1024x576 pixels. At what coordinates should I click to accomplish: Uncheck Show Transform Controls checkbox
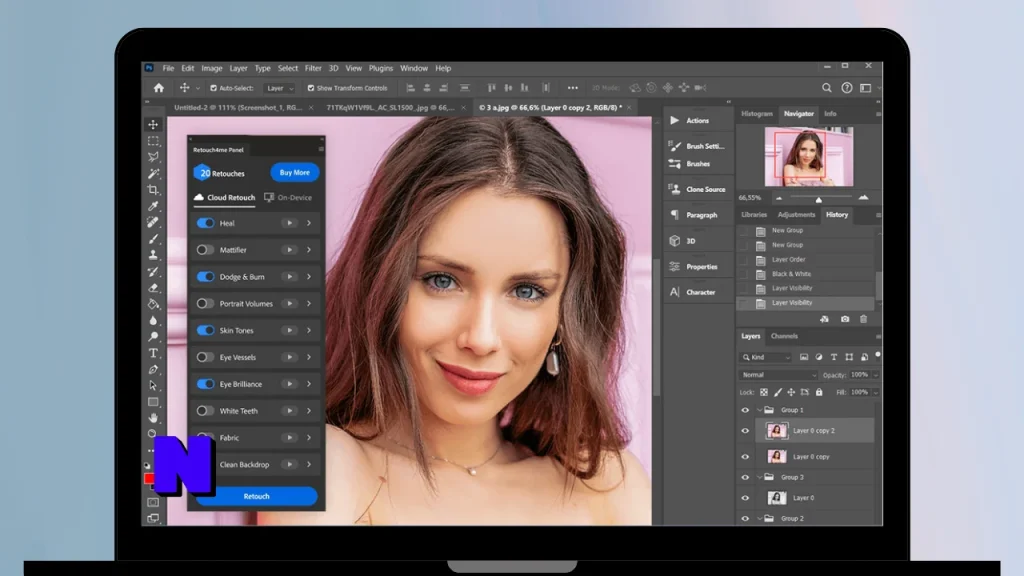[311, 88]
